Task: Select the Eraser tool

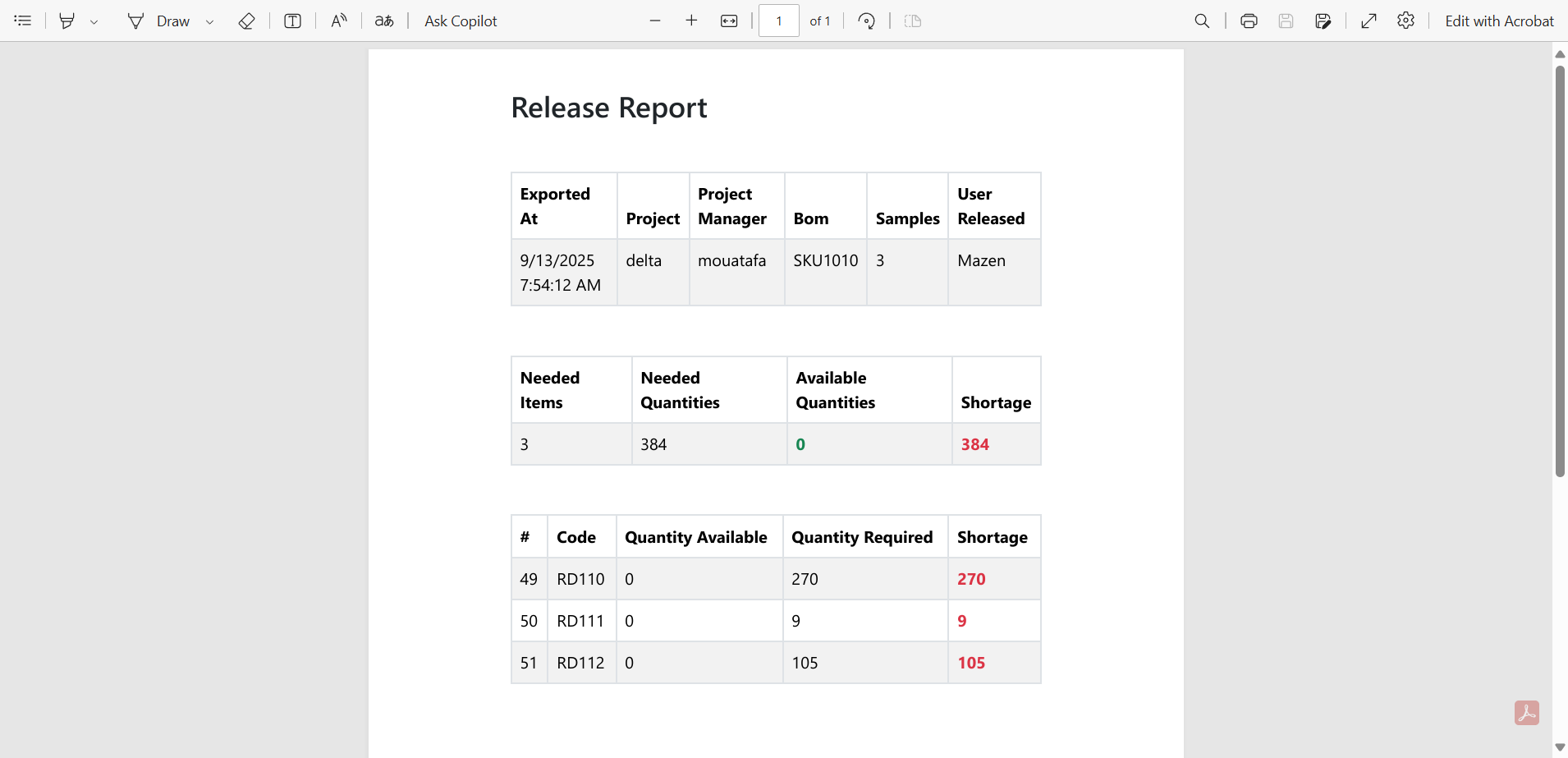Action: point(246,21)
